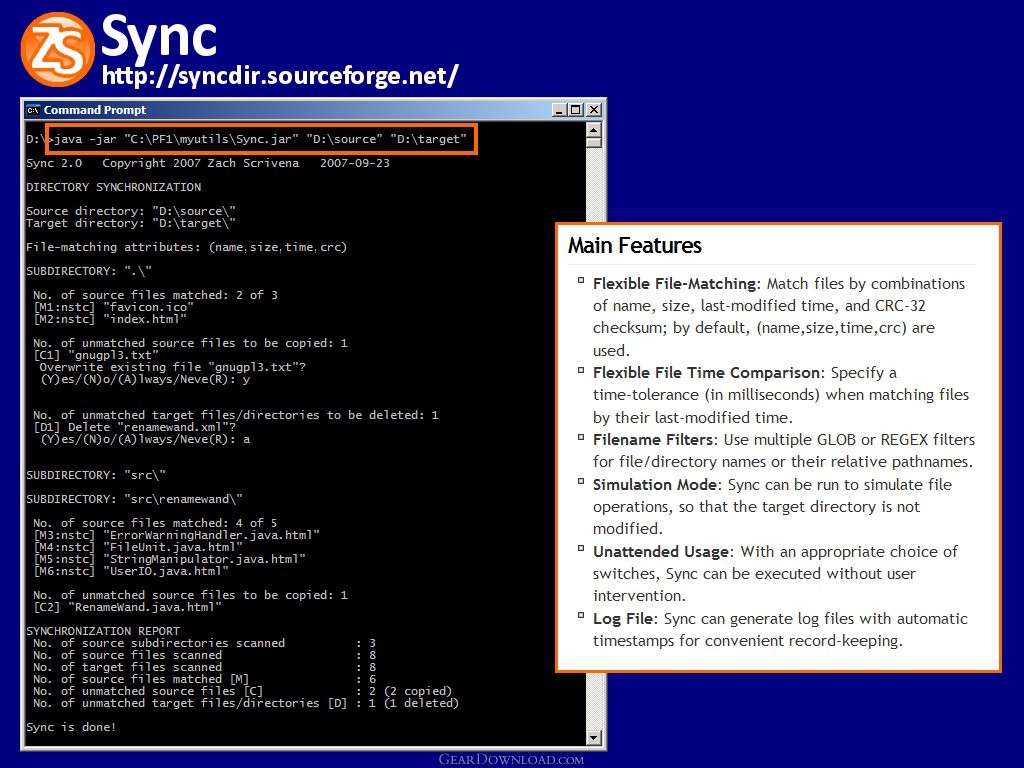Image resolution: width=1024 pixels, height=768 pixels.
Task: Click "No. of source files matched: 4 of 5"
Action: point(155,523)
